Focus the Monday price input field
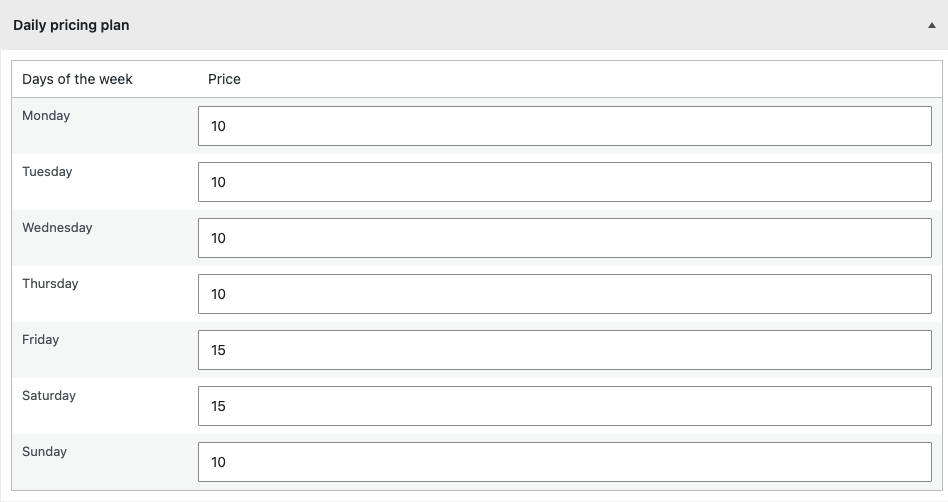 tap(565, 126)
